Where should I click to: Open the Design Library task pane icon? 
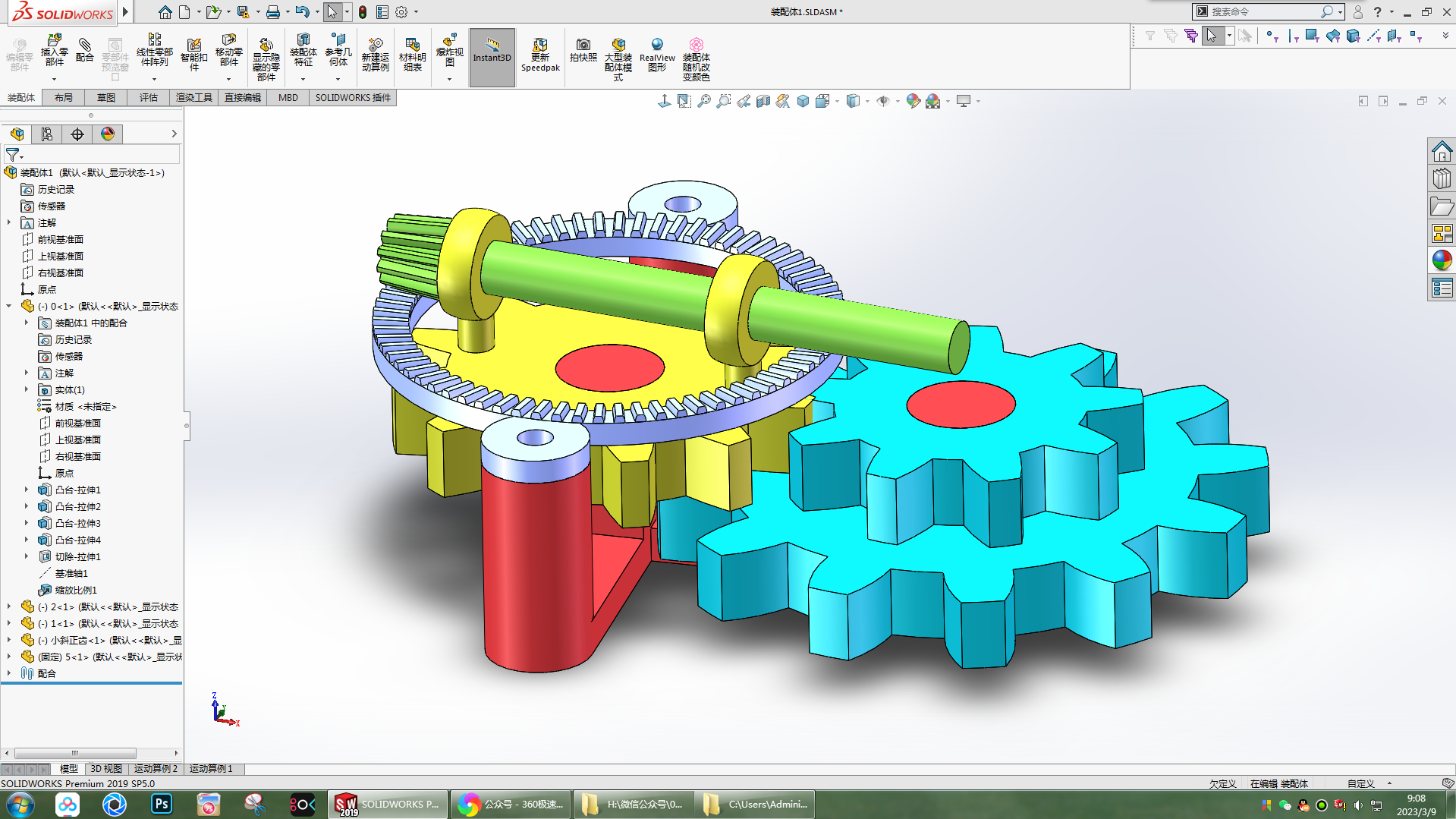(x=1442, y=178)
